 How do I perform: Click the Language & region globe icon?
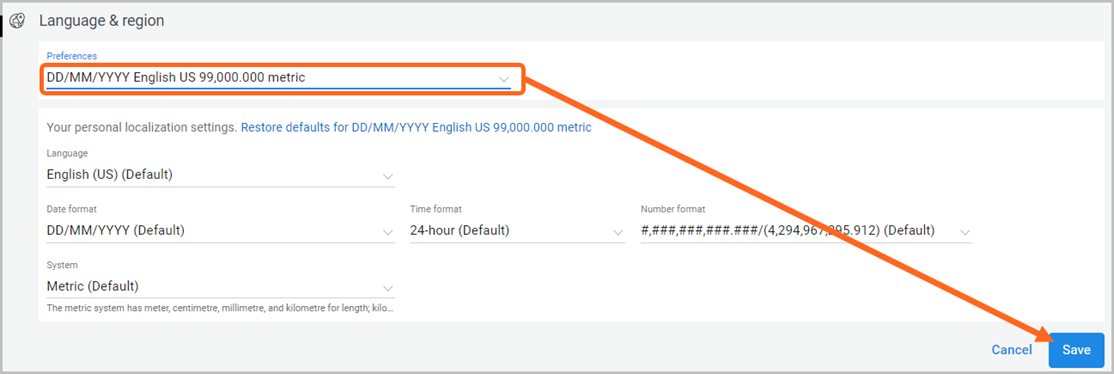17,21
